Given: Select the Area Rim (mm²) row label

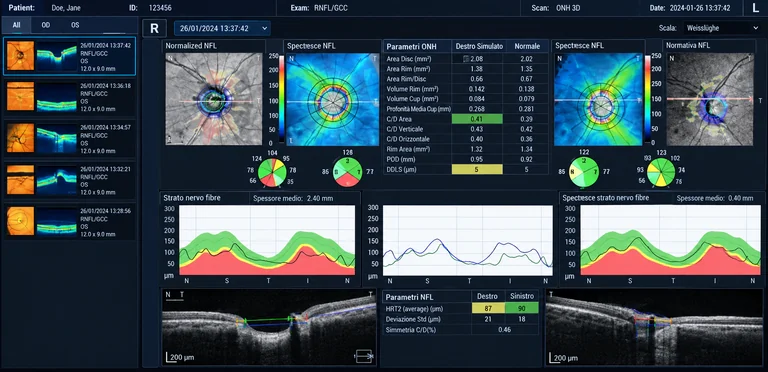Looking at the screenshot, I should click(x=408, y=69).
